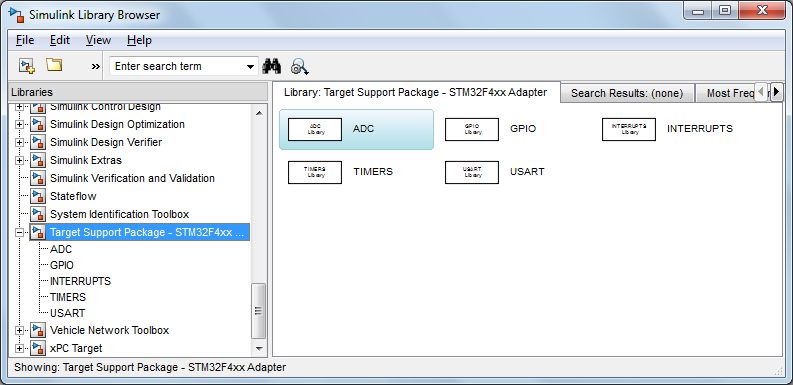Viewport: 793px width, 385px height.
Task: Click Simulink Design Verifier library icon
Action: [37, 143]
